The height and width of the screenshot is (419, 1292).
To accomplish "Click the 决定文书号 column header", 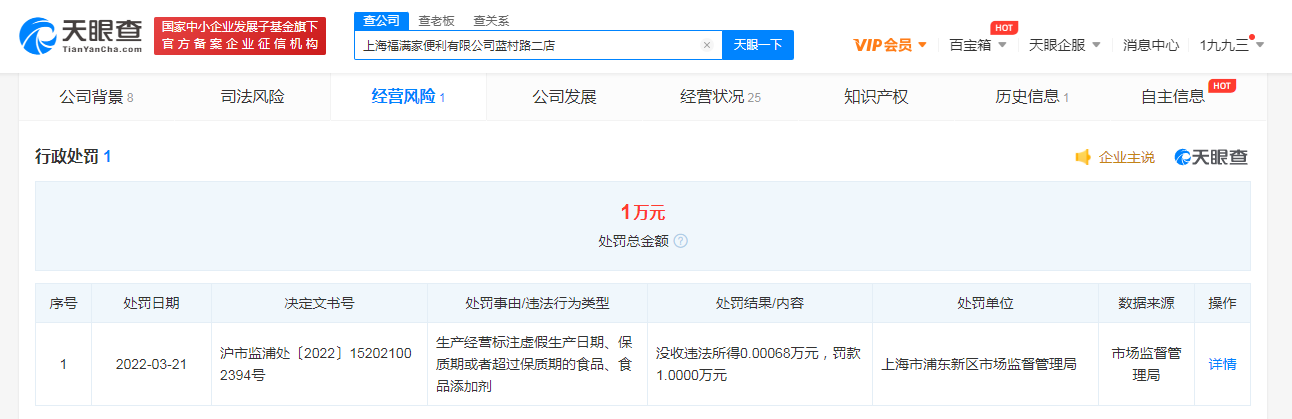I will [319, 303].
